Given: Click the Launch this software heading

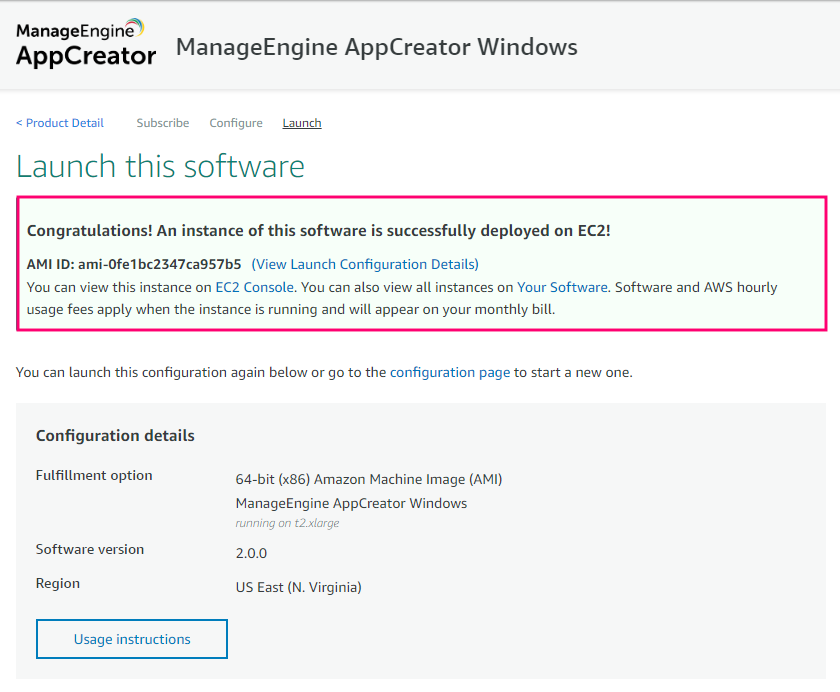Looking at the screenshot, I should tap(161, 166).
